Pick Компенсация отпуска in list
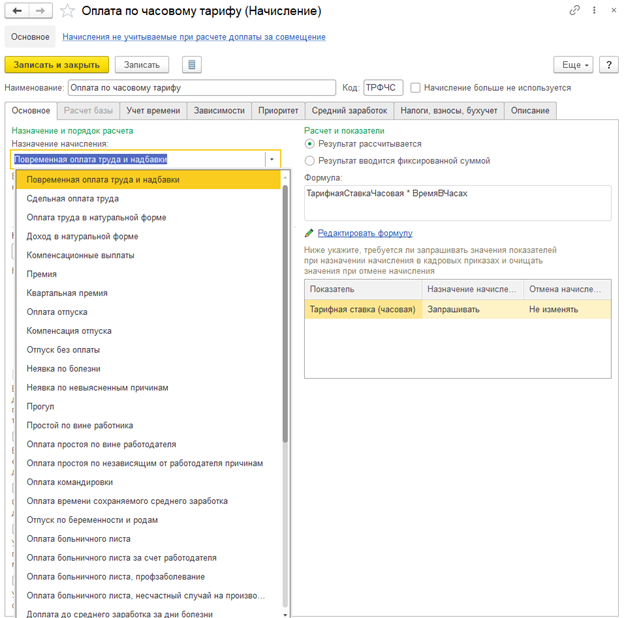This screenshot has width=624, height=618. tap(148, 331)
